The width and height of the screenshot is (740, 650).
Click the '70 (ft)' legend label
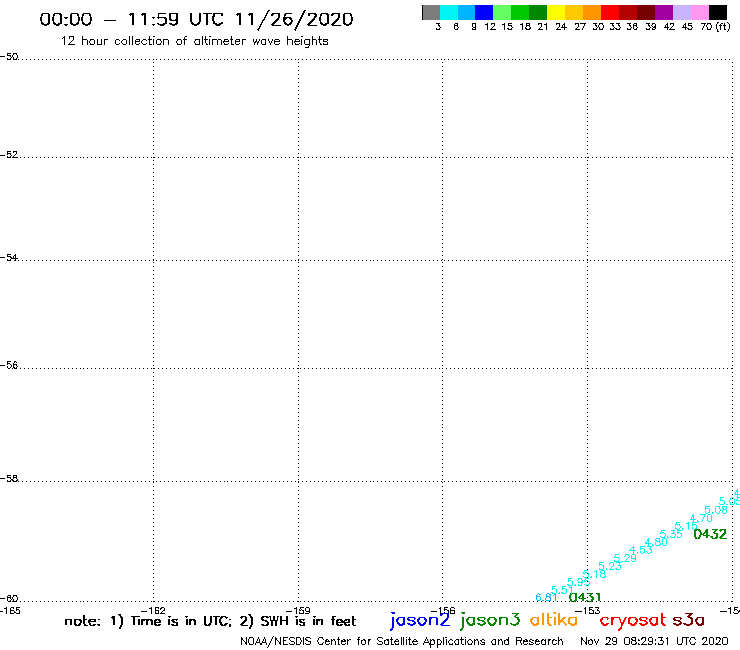click(715, 27)
